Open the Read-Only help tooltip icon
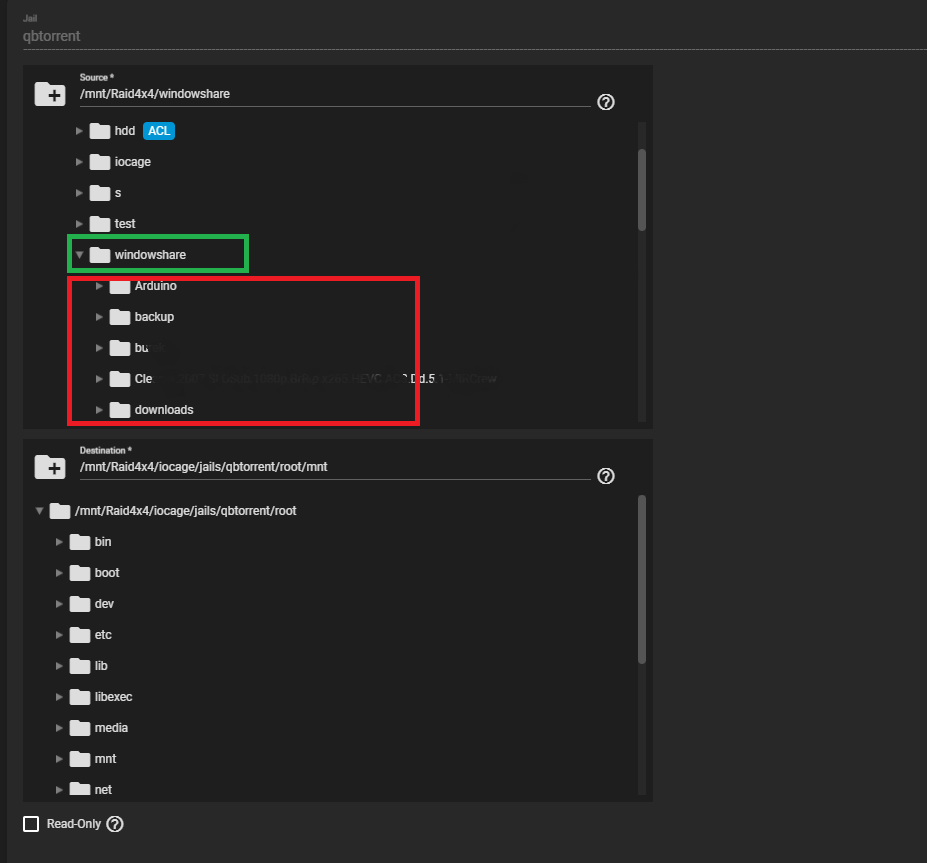The width and height of the screenshot is (927, 863). coord(115,824)
